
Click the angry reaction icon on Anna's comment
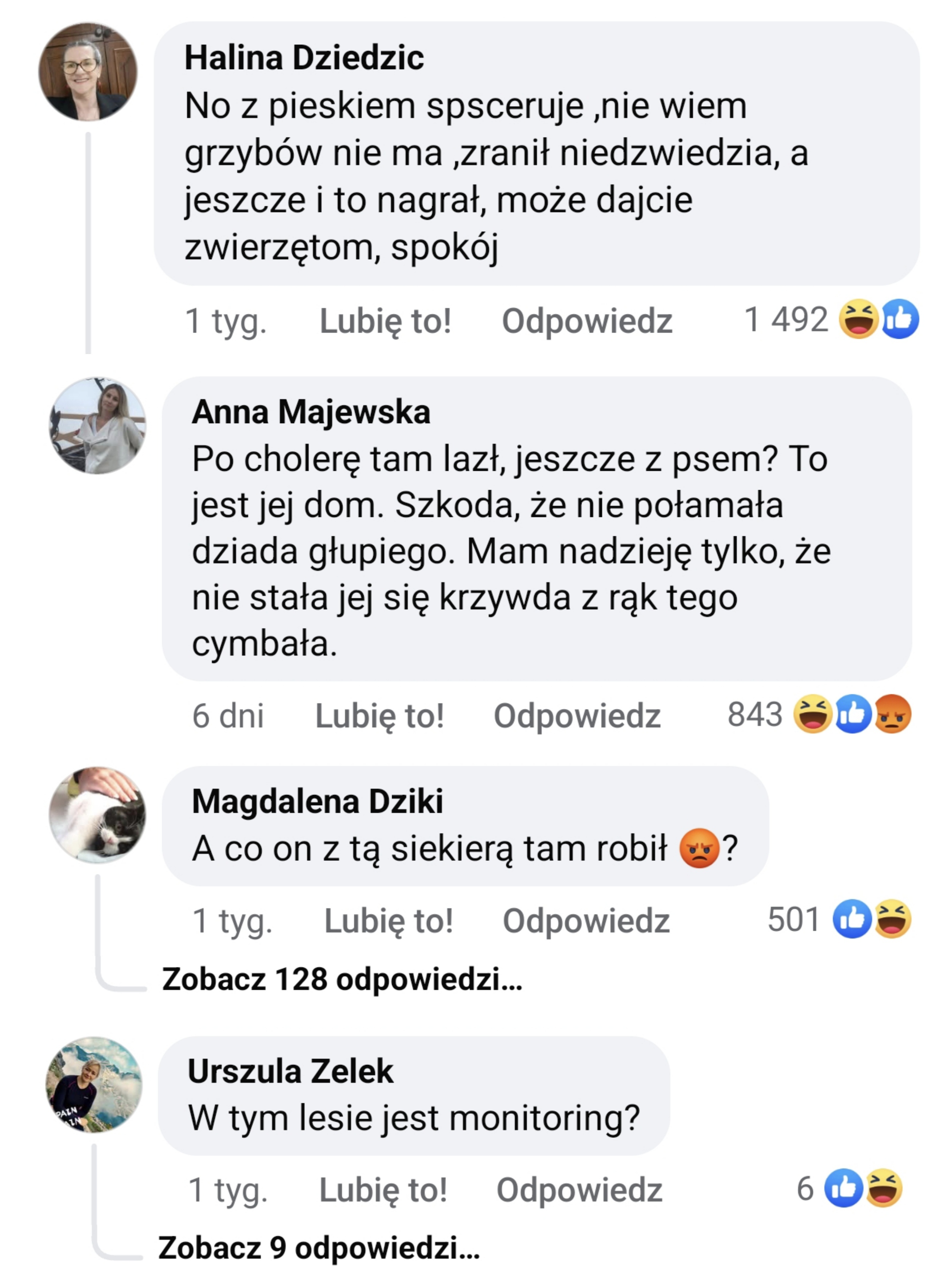click(x=893, y=714)
